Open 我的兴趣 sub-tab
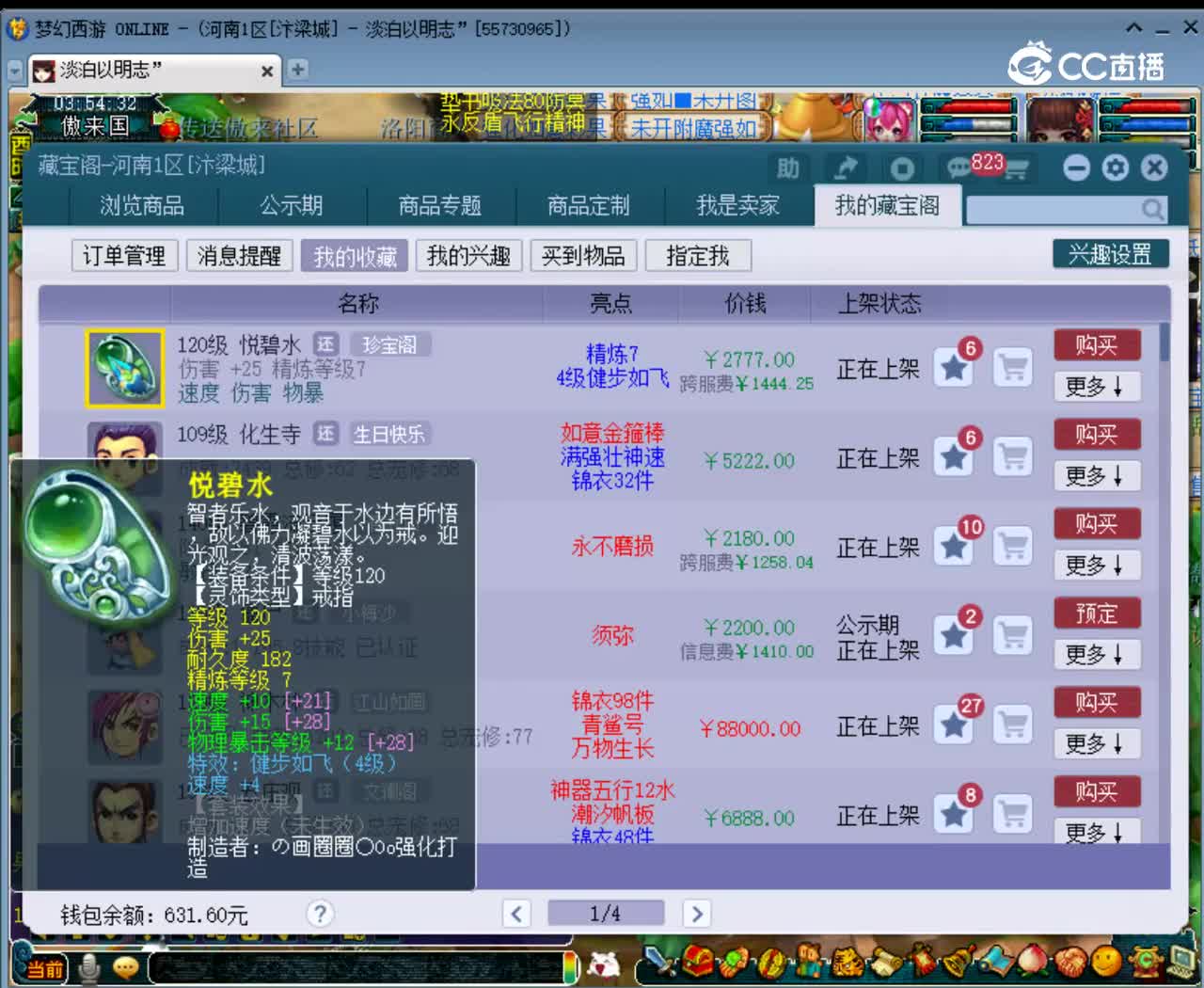The image size is (1204, 988). (468, 256)
